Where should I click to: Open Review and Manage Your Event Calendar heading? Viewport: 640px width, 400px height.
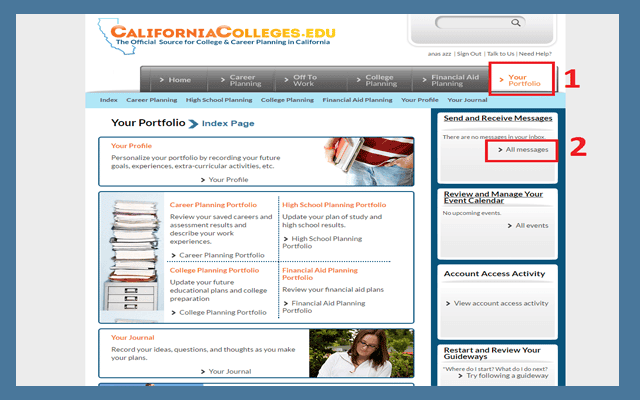493,197
